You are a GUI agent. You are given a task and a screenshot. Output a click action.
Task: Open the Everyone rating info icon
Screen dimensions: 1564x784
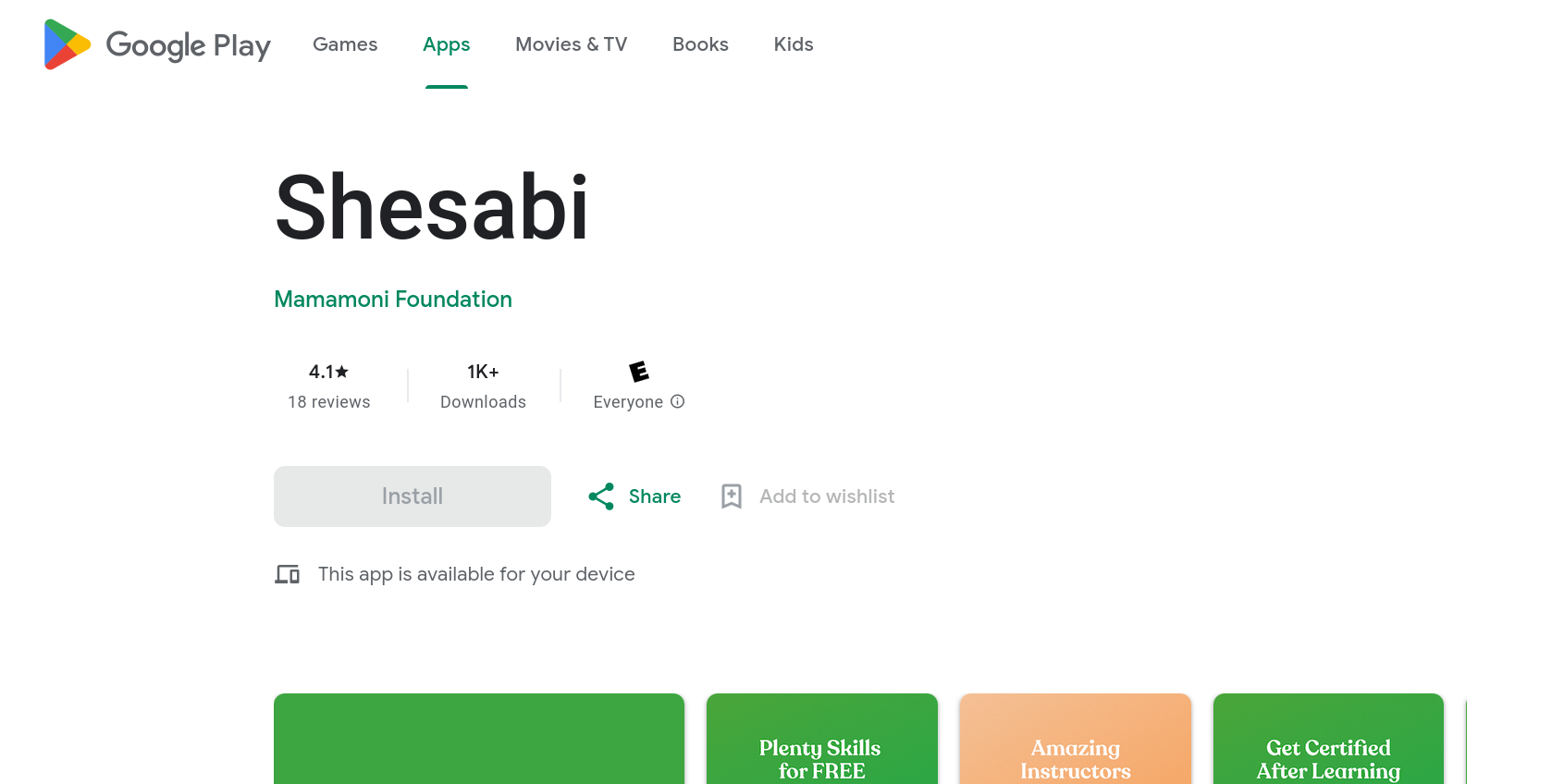[678, 401]
